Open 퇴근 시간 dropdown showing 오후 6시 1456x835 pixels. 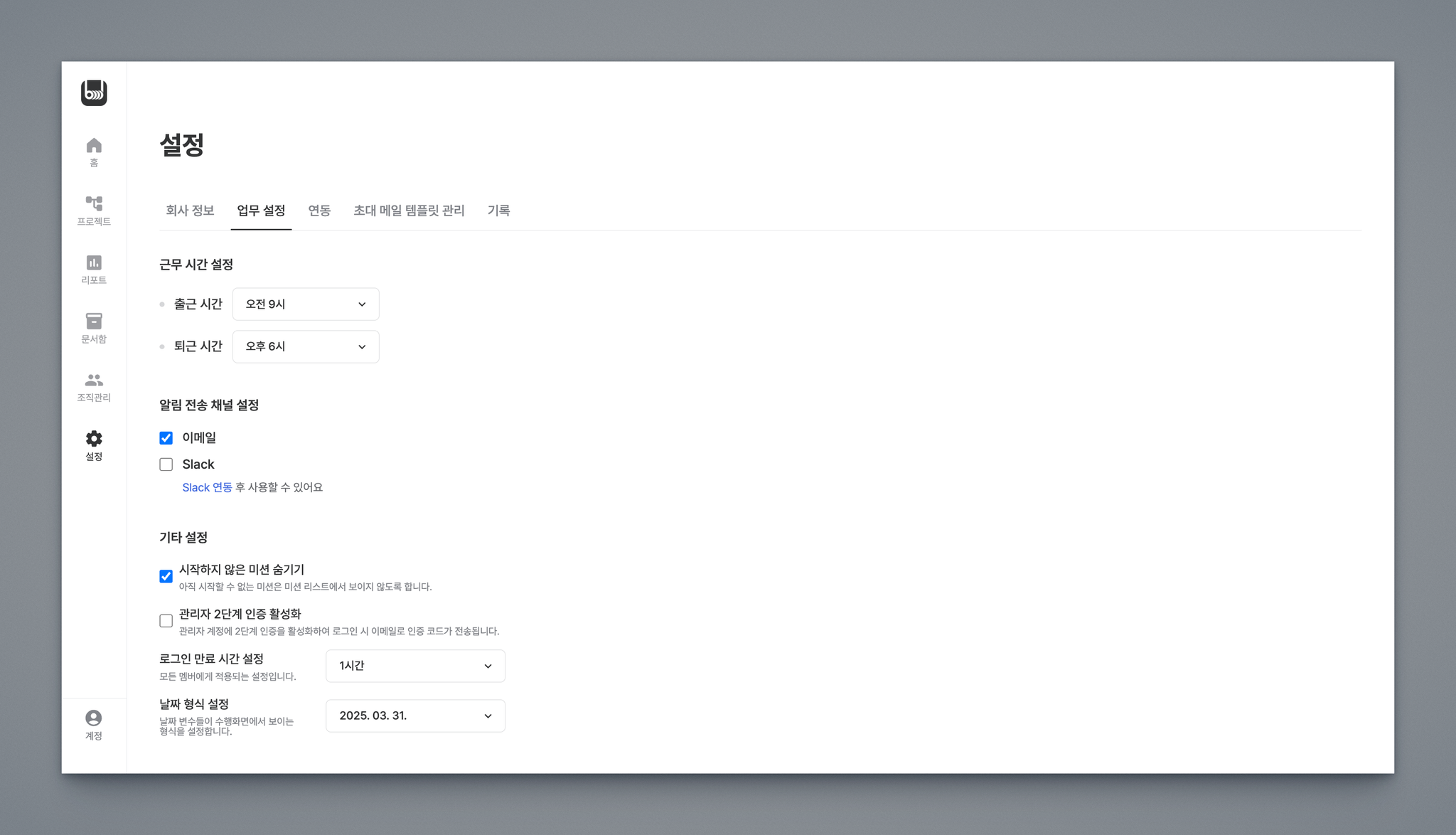tap(306, 346)
